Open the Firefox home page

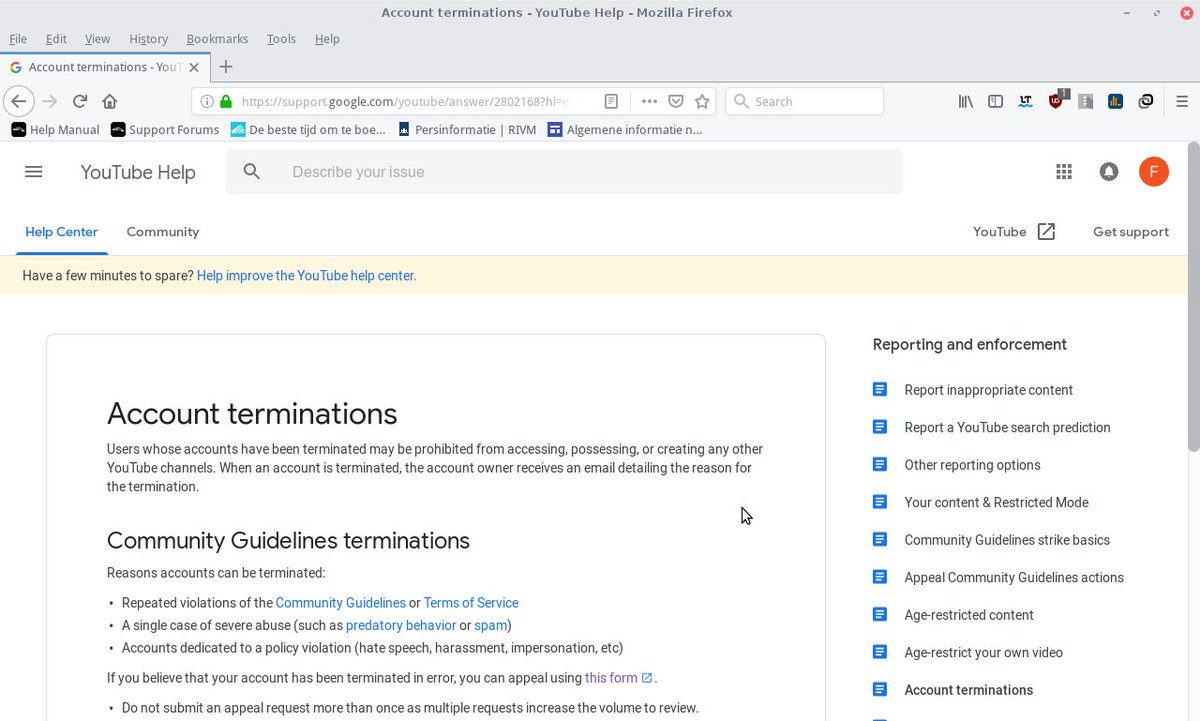[x=110, y=101]
